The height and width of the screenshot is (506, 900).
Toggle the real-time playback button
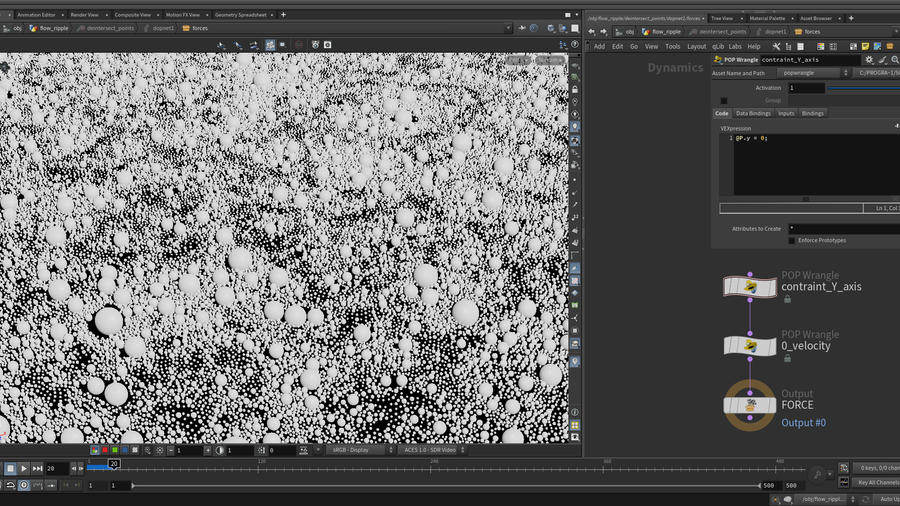pyautogui.click(x=24, y=485)
